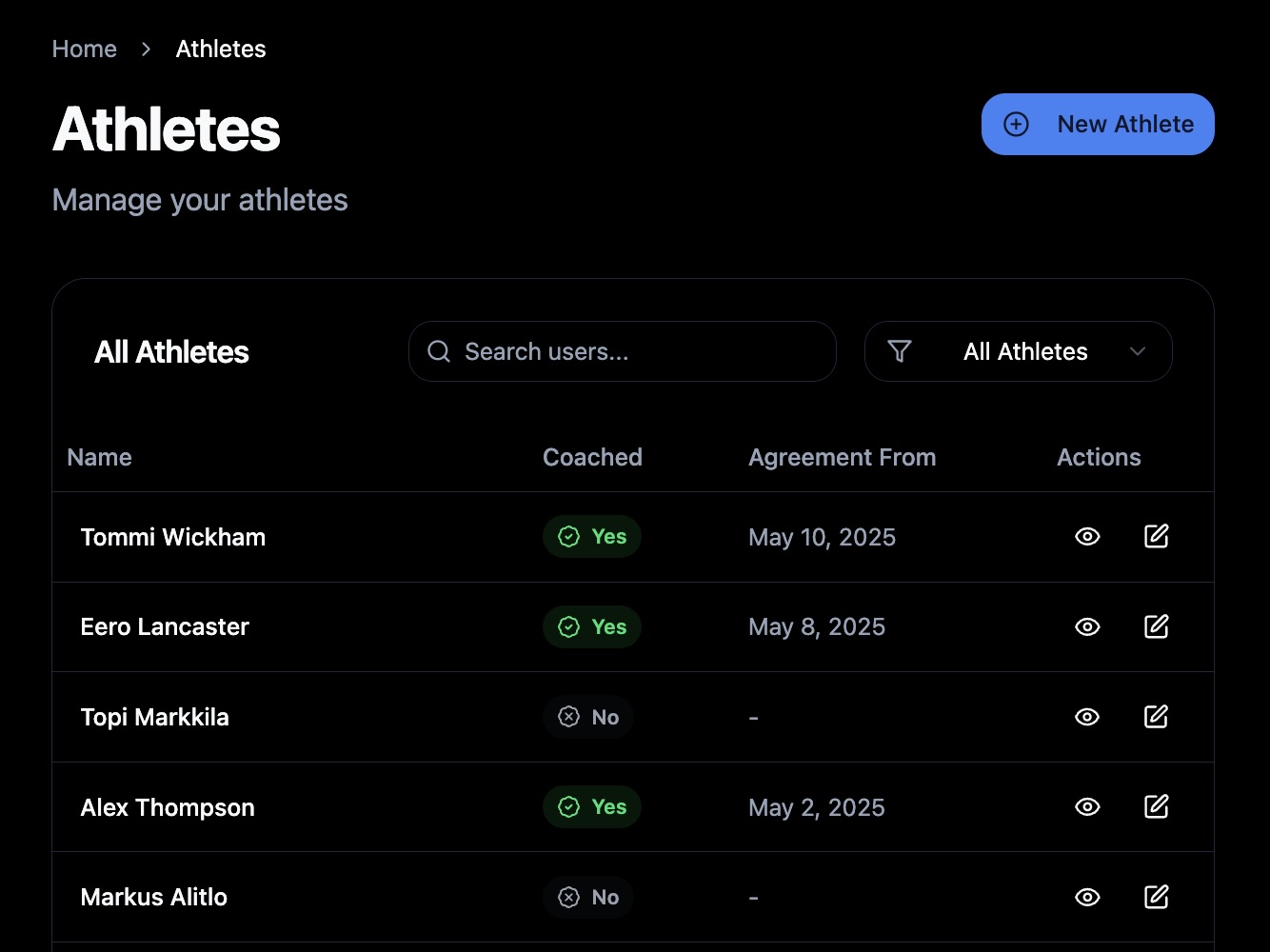Image resolution: width=1270 pixels, height=952 pixels.
Task: Sort by the Name column header
Action: (100, 457)
